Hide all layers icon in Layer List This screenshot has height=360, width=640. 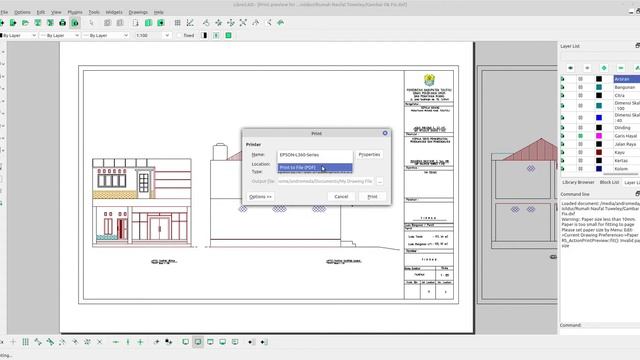(x=587, y=68)
